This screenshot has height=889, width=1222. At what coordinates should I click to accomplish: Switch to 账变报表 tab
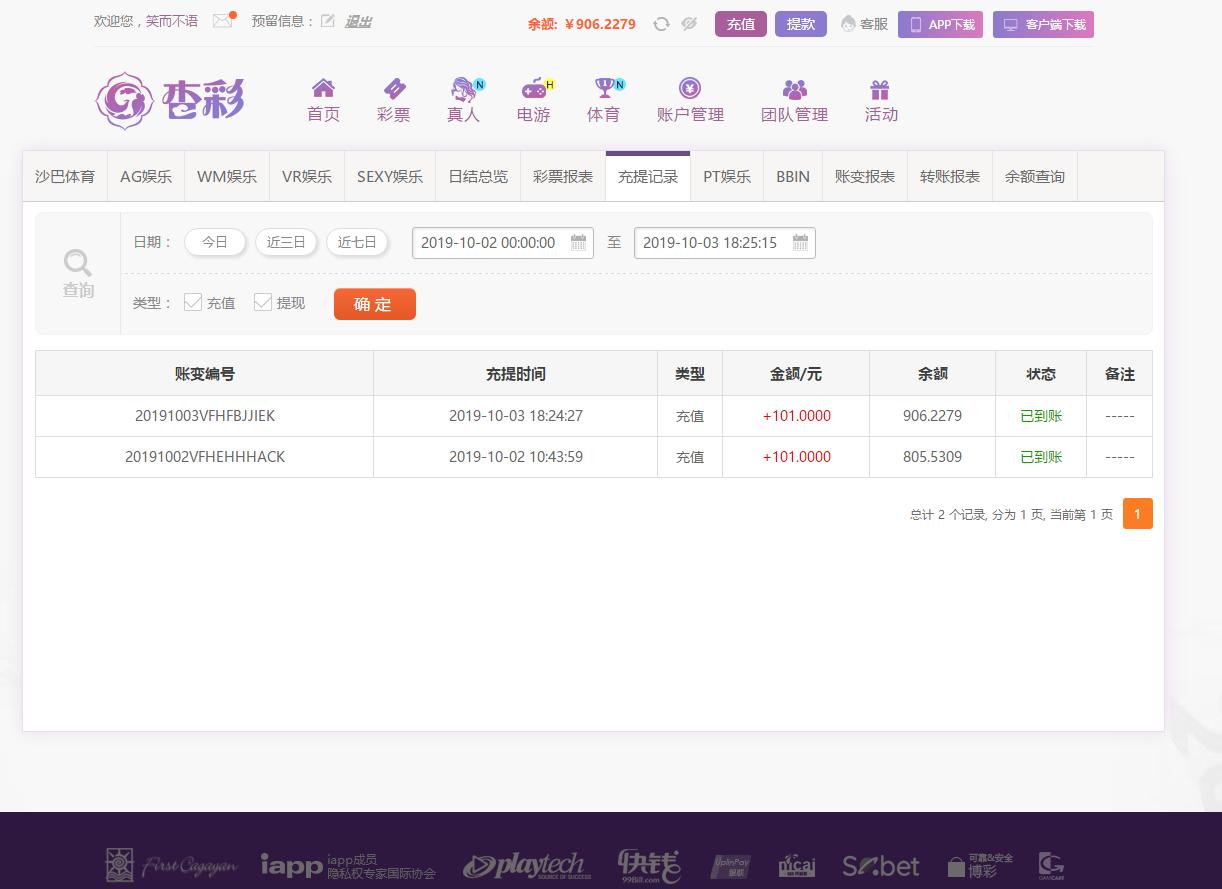(865, 177)
